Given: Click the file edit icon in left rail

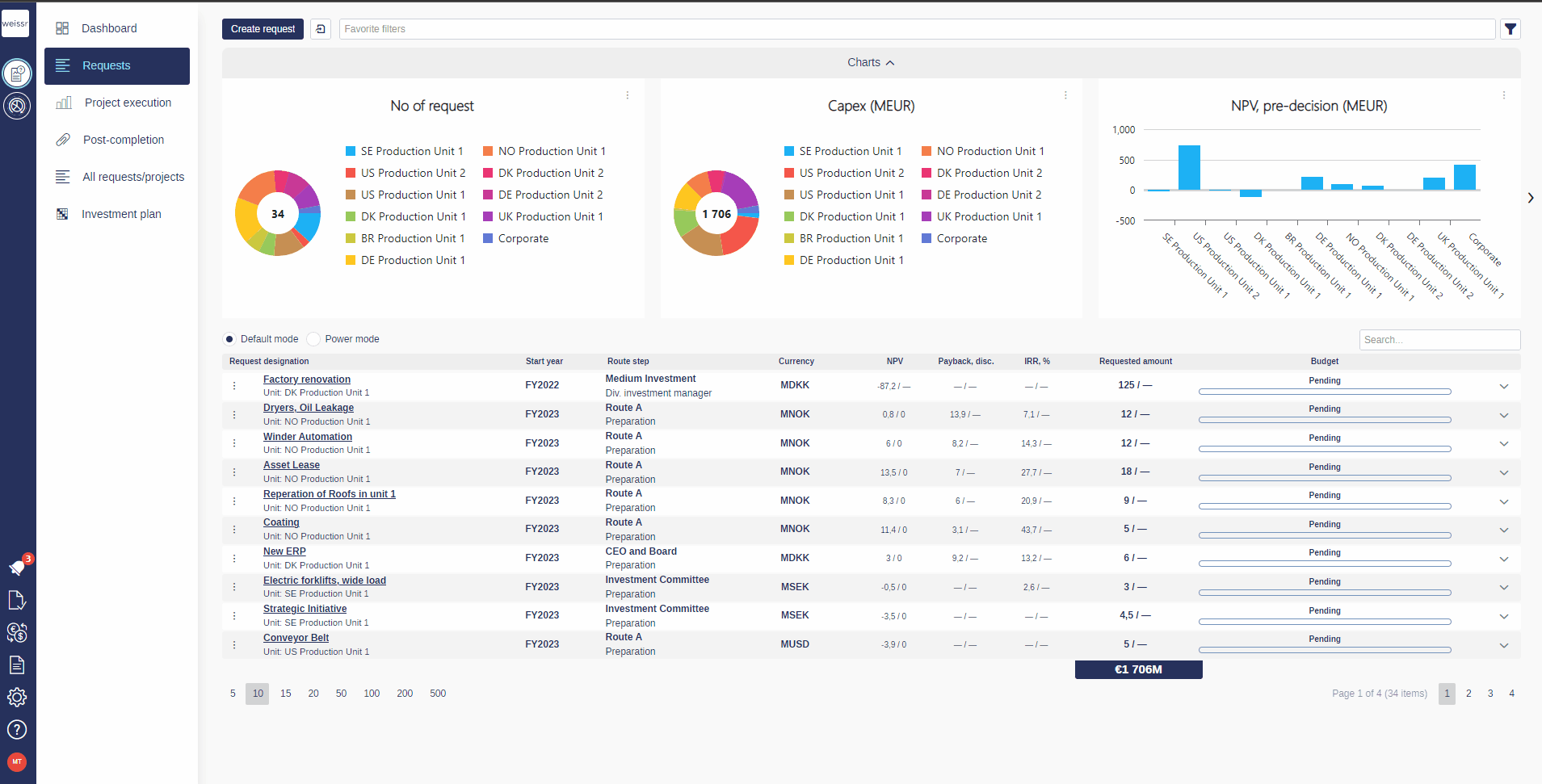Looking at the screenshot, I should click(17, 601).
